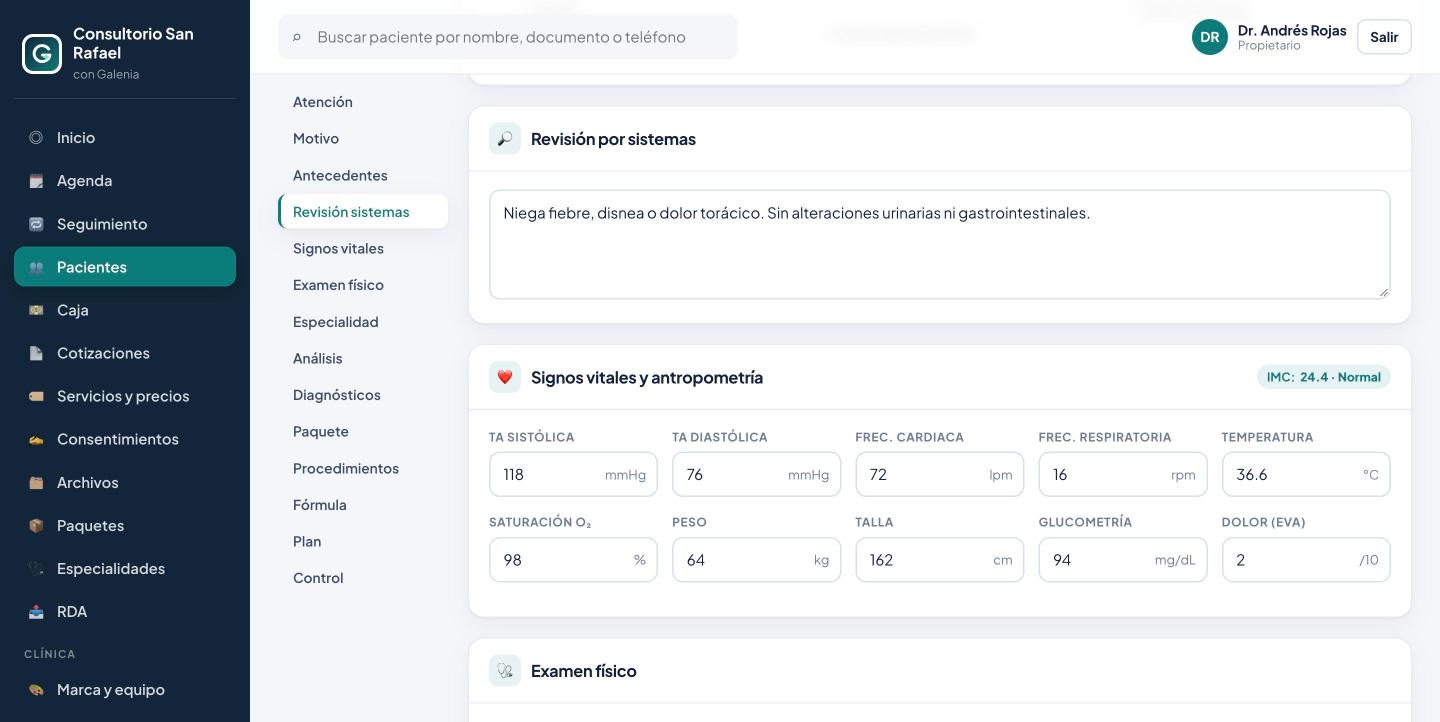The image size is (1440, 722).
Task: Click the Temperatura field
Action: click(1306, 474)
